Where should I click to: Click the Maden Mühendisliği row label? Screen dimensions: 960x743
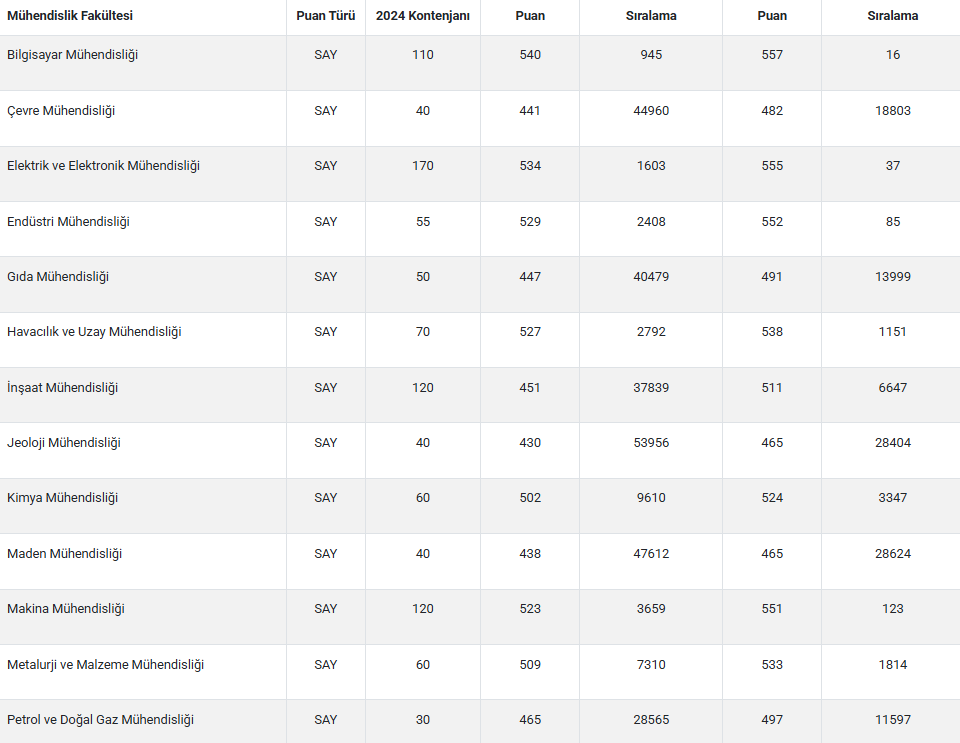[x=64, y=554]
